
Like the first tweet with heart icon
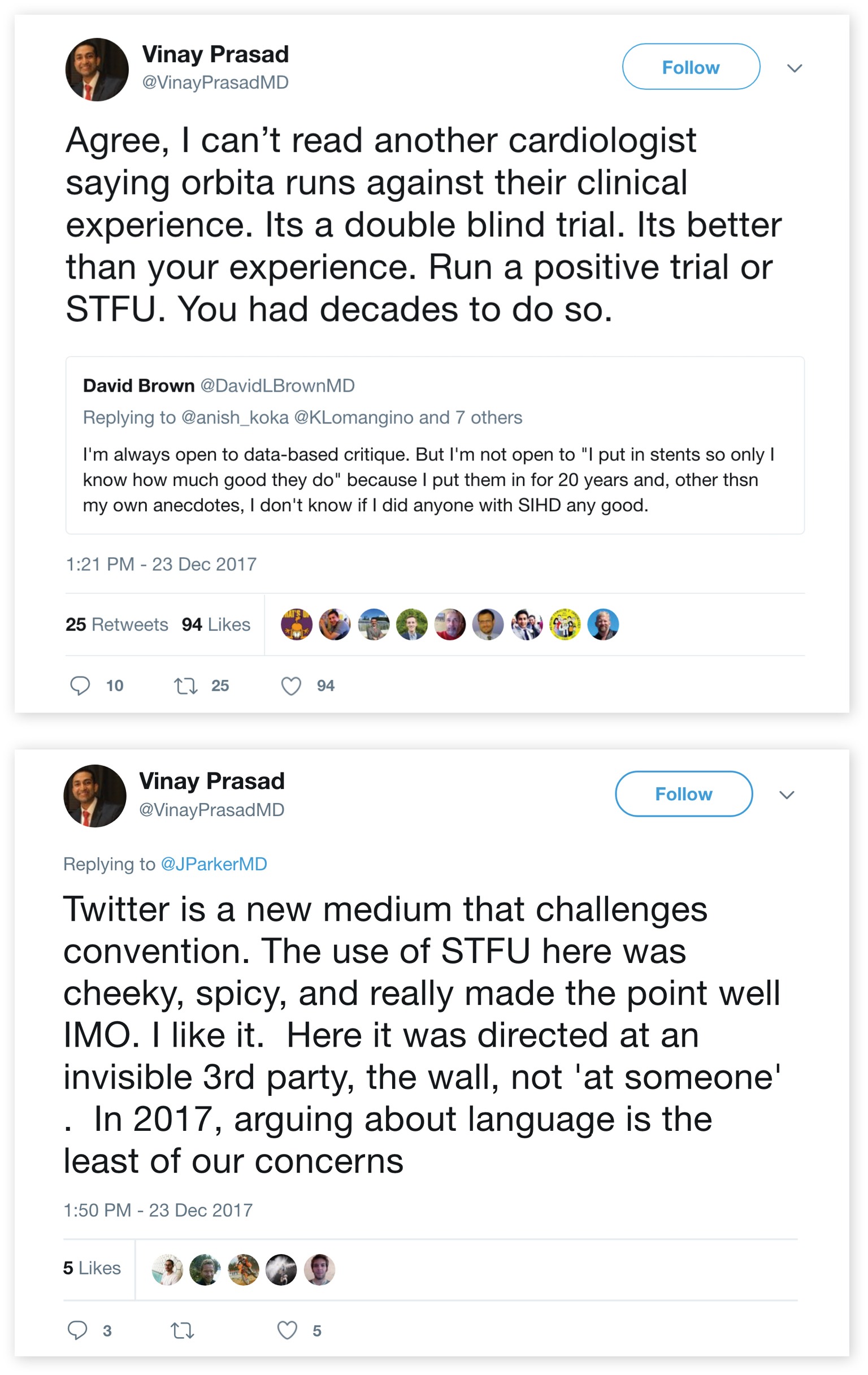290,685
